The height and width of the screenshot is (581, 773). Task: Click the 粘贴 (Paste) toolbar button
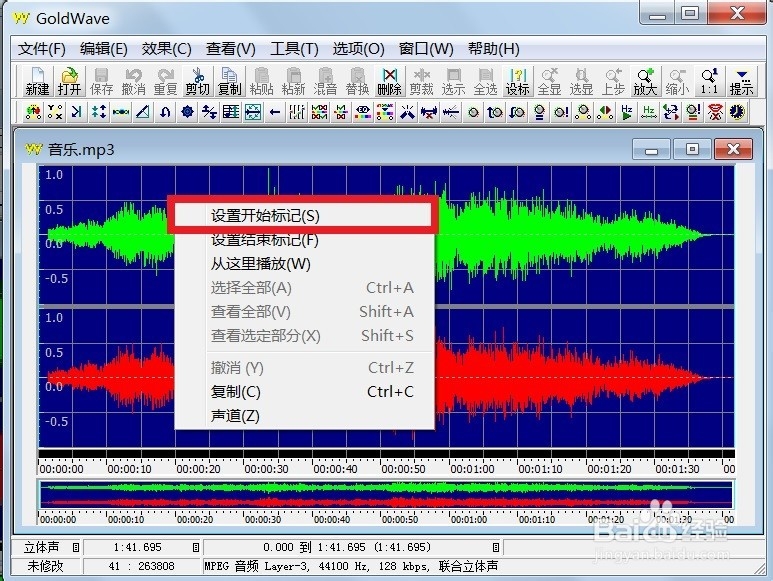[261, 81]
